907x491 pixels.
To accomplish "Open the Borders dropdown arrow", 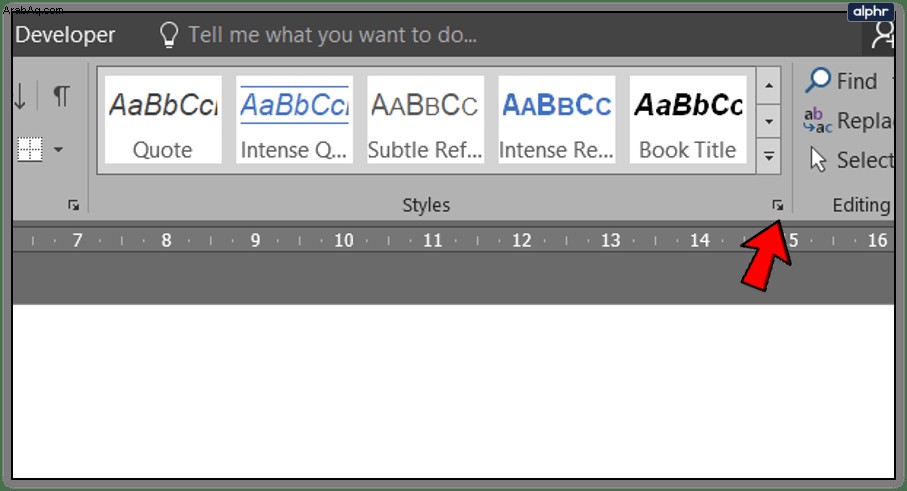I will 58,149.
